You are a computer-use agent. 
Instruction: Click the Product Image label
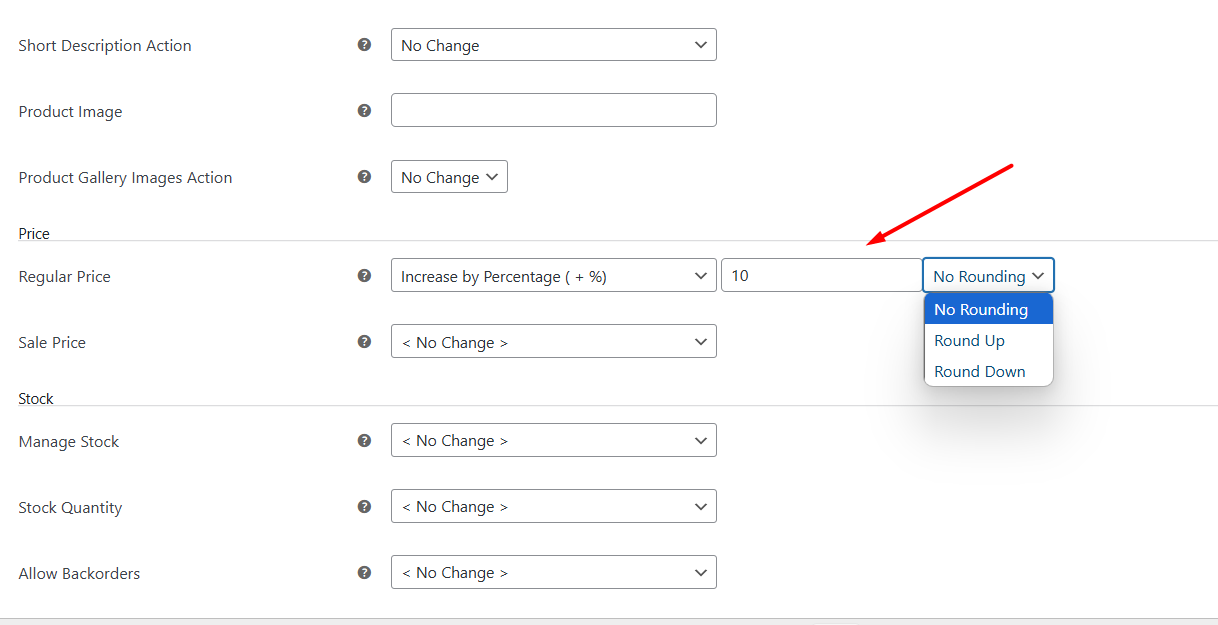pyautogui.click(x=70, y=112)
